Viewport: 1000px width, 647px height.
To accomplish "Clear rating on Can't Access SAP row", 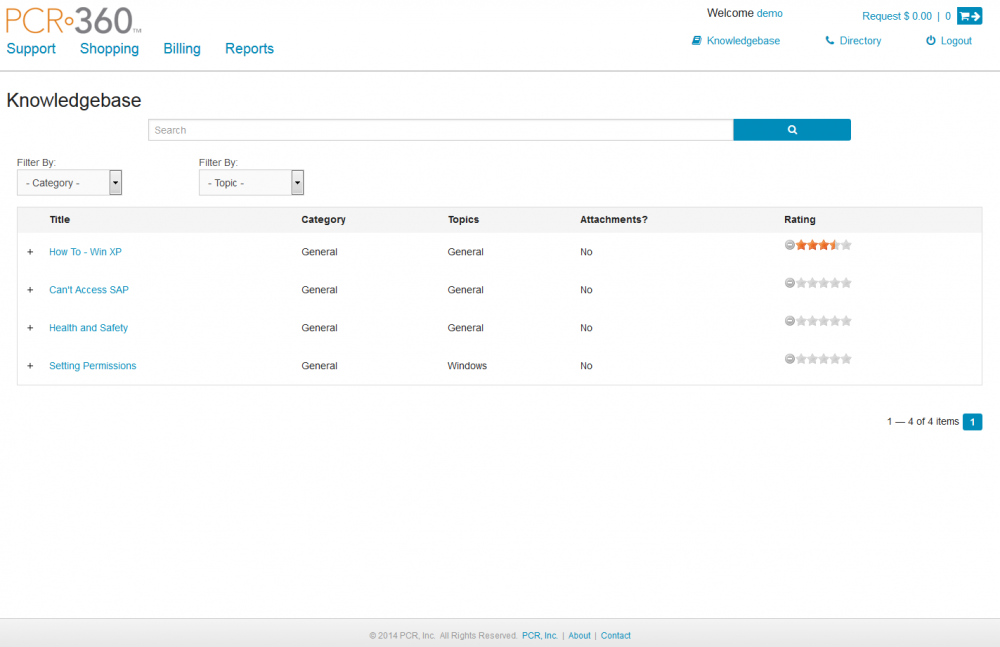I will [790, 283].
